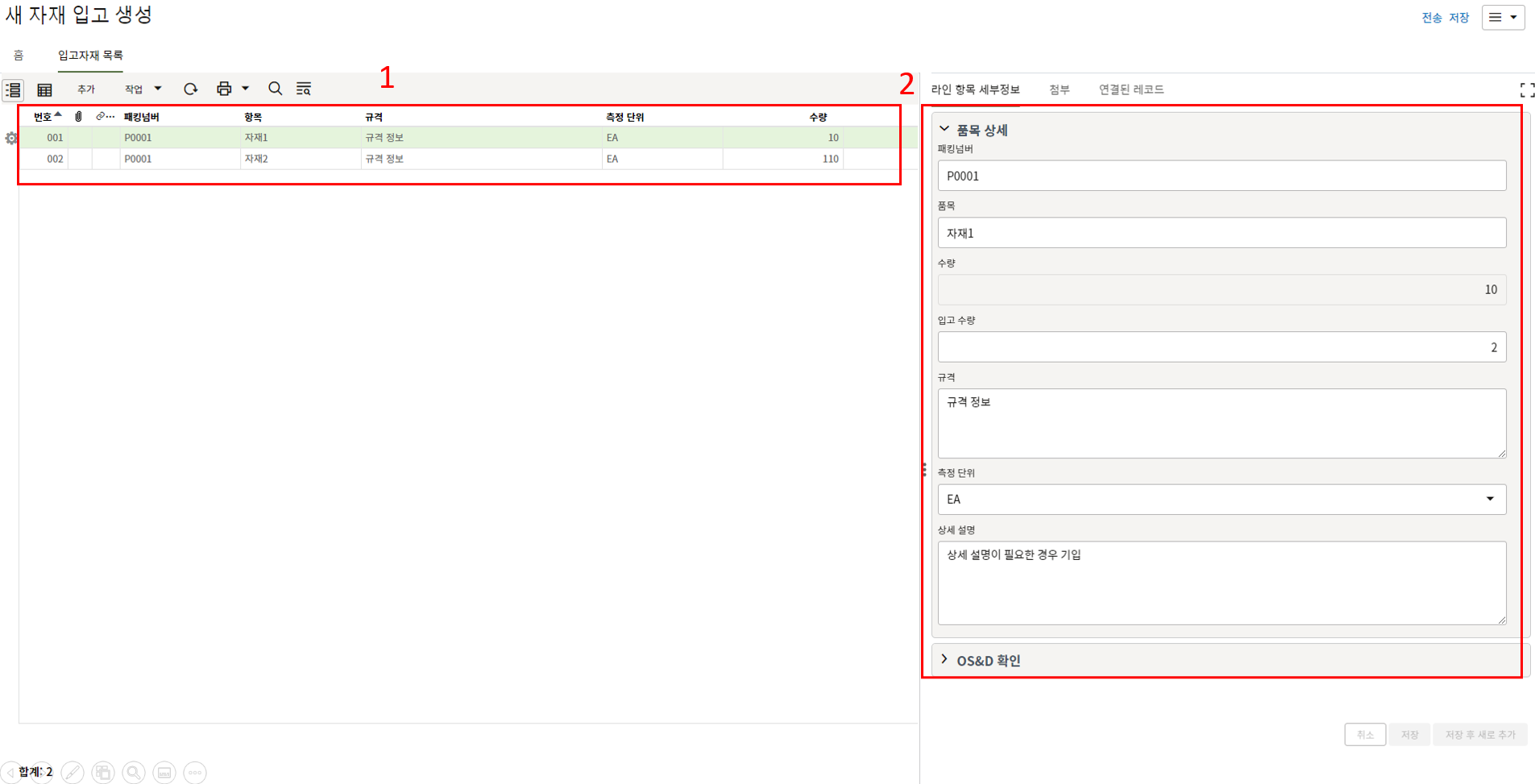The height and width of the screenshot is (784, 1535).
Task: Click the refresh icon in the toolbar
Action: 190,89
